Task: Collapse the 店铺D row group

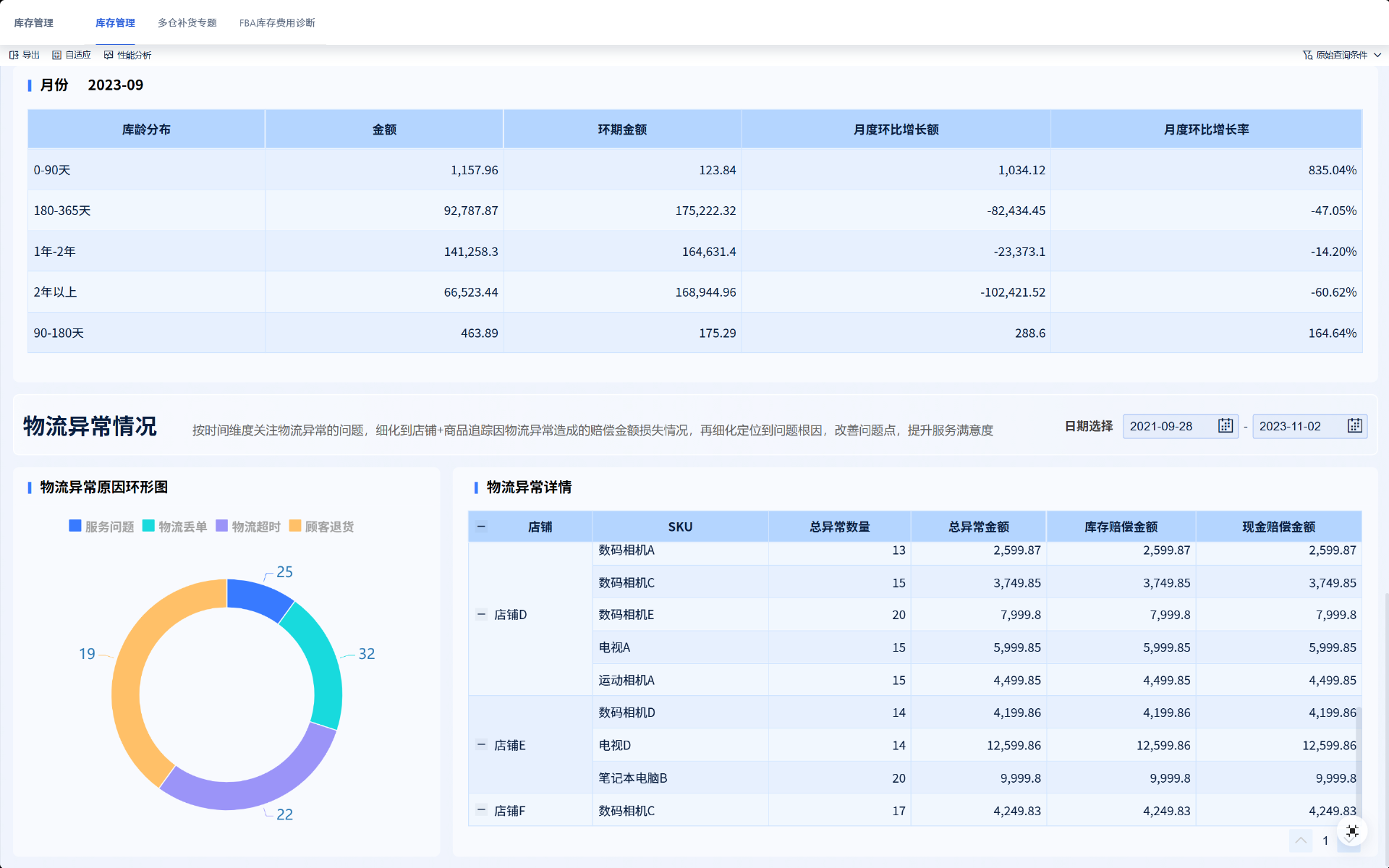Action: (481, 614)
